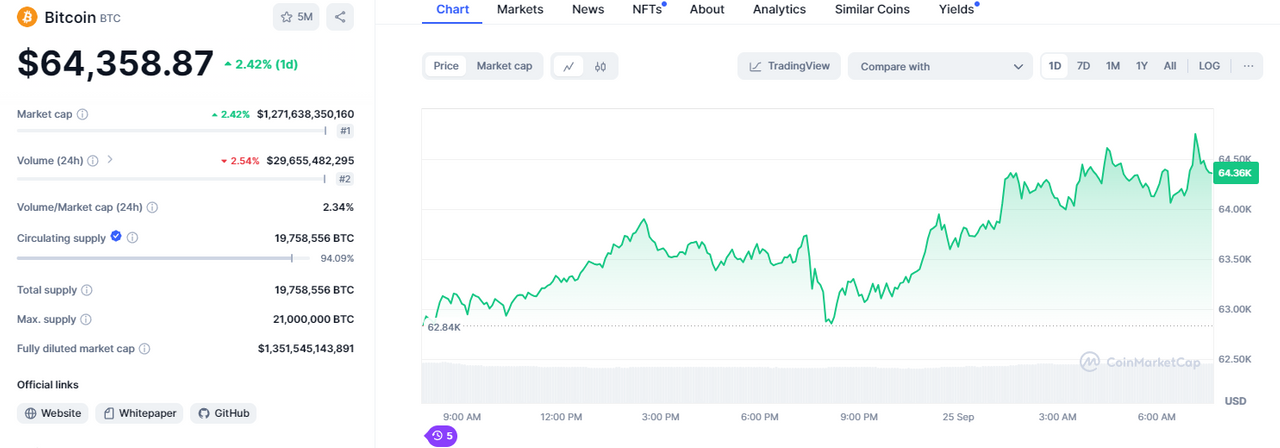Switch to candlestick chart icon

coord(601,66)
